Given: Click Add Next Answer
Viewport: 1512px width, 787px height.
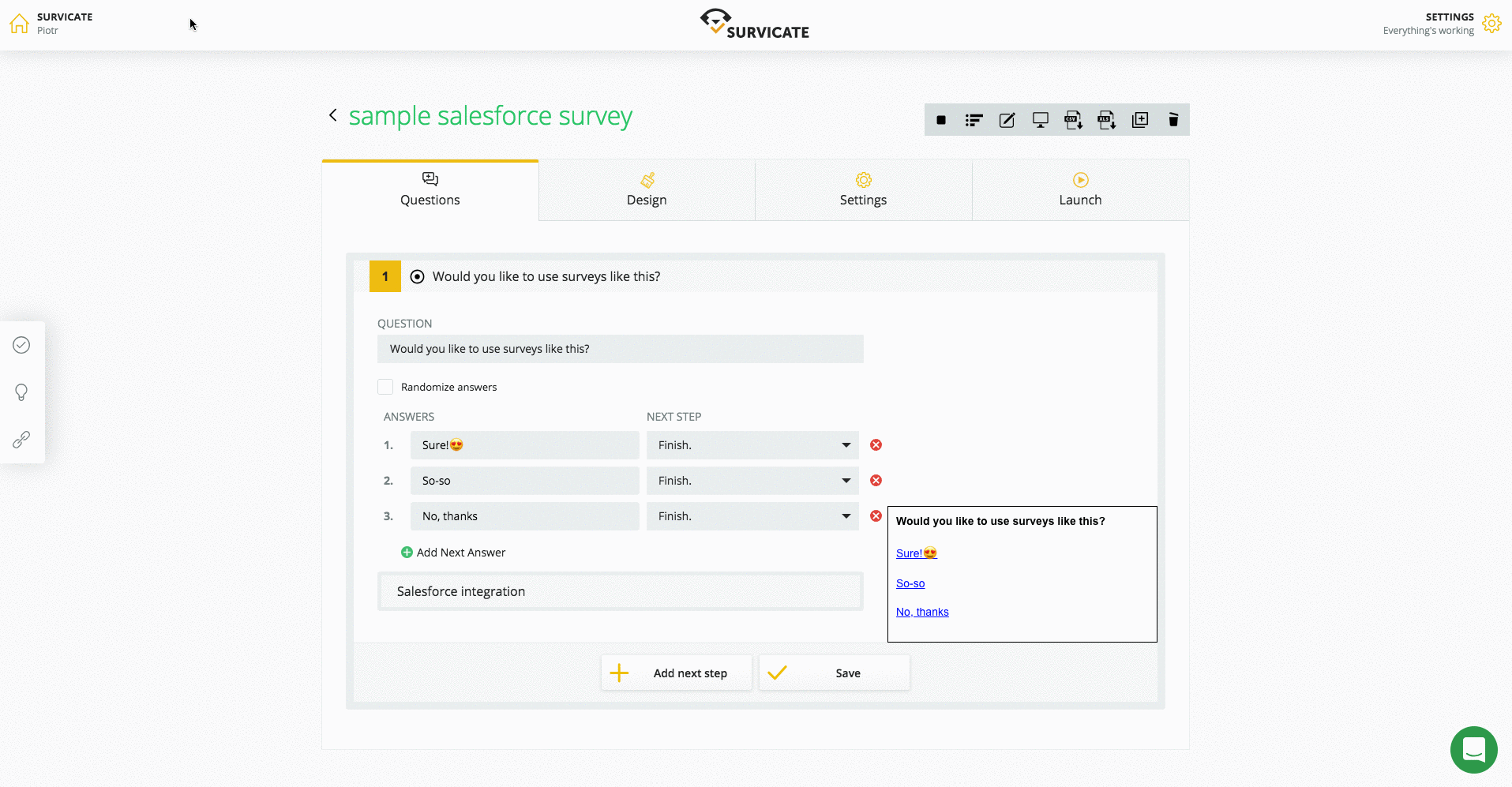Looking at the screenshot, I should click(x=453, y=553).
